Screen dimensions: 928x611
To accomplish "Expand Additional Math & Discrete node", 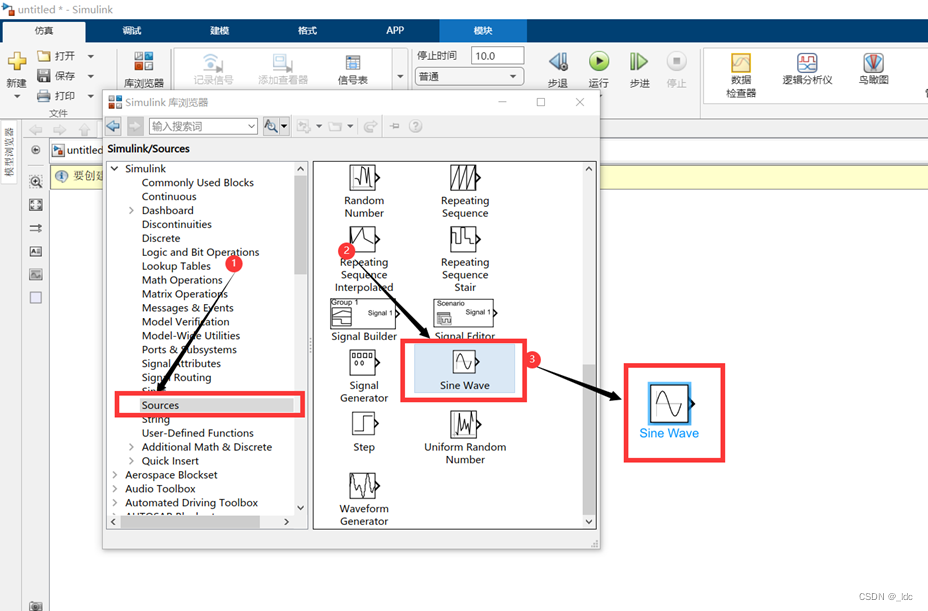I will 131,447.
